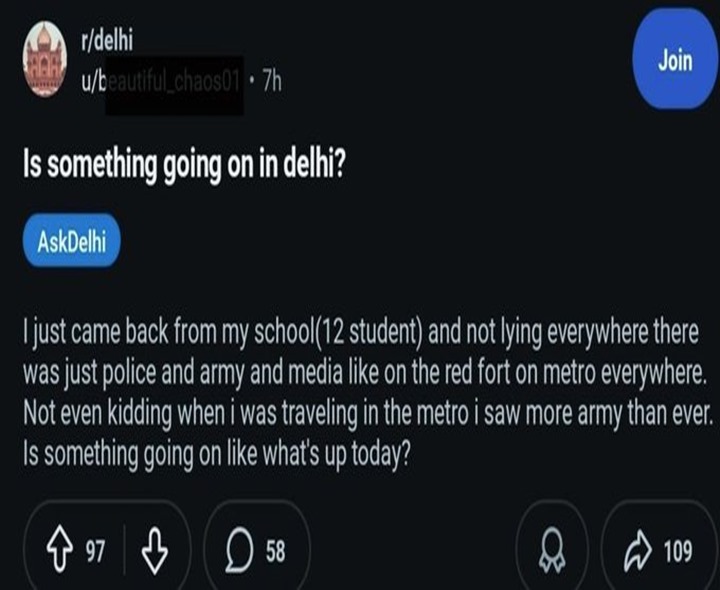
Task: Click the line mentioning police, army and media
Action: pyautogui.click(x=360, y=371)
